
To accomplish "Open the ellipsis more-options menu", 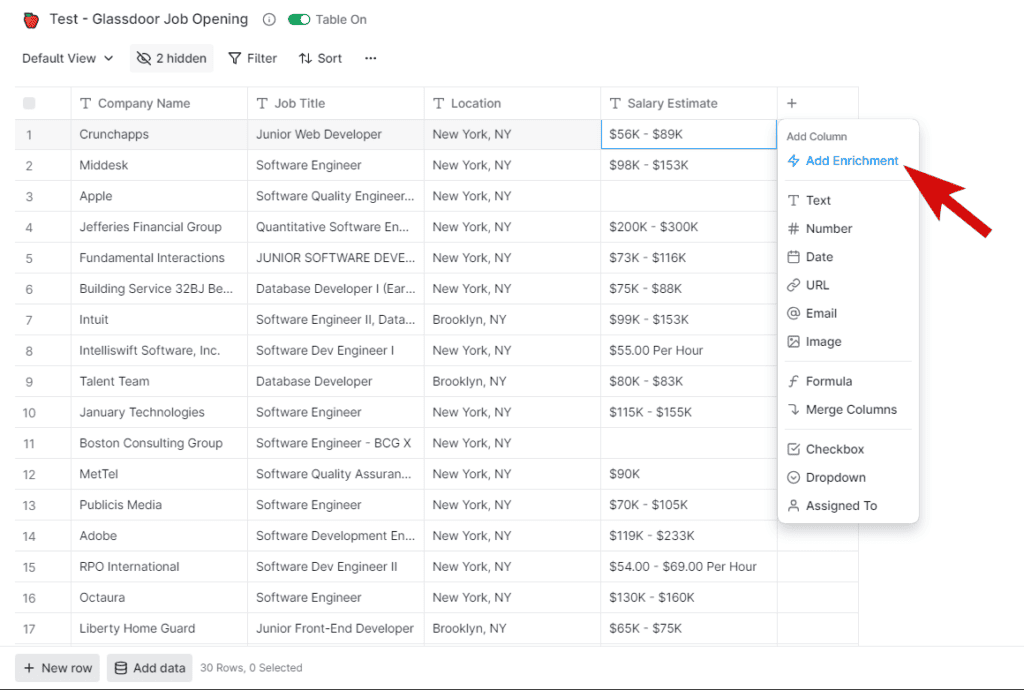I will click(369, 58).
